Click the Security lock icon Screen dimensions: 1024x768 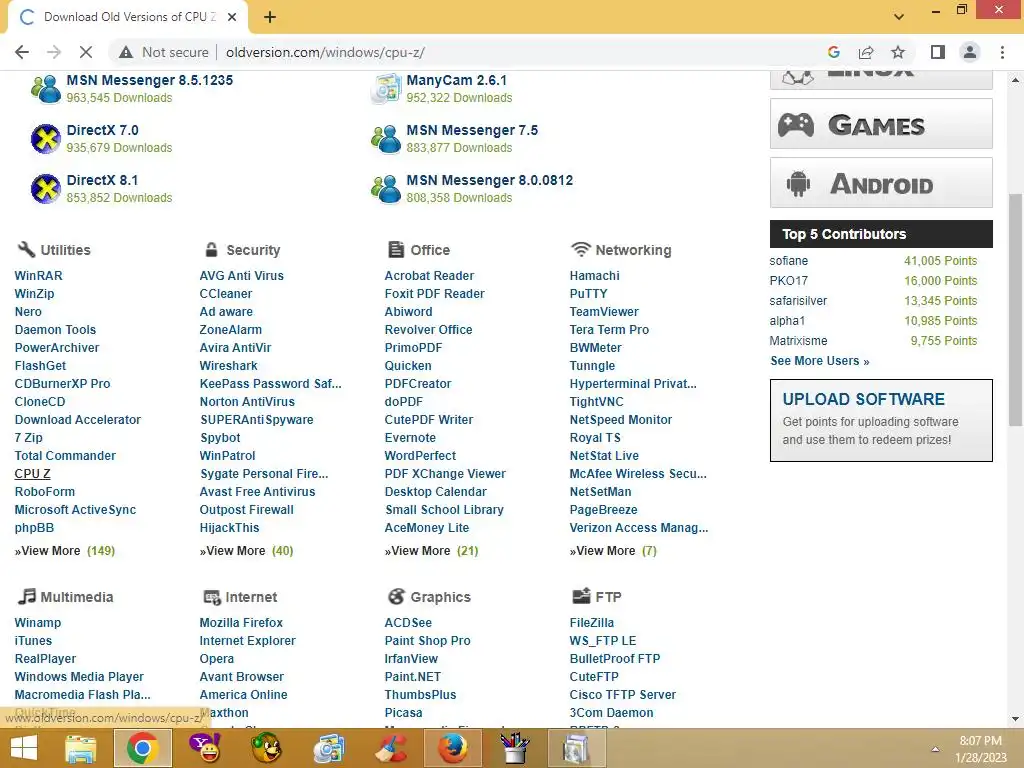click(x=211, y=249)
